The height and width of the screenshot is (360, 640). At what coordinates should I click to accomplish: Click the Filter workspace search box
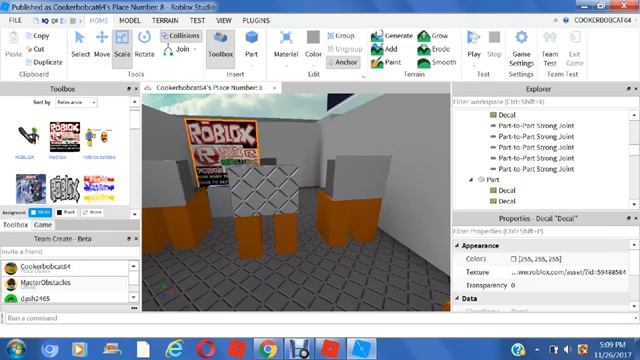(545, 102)
